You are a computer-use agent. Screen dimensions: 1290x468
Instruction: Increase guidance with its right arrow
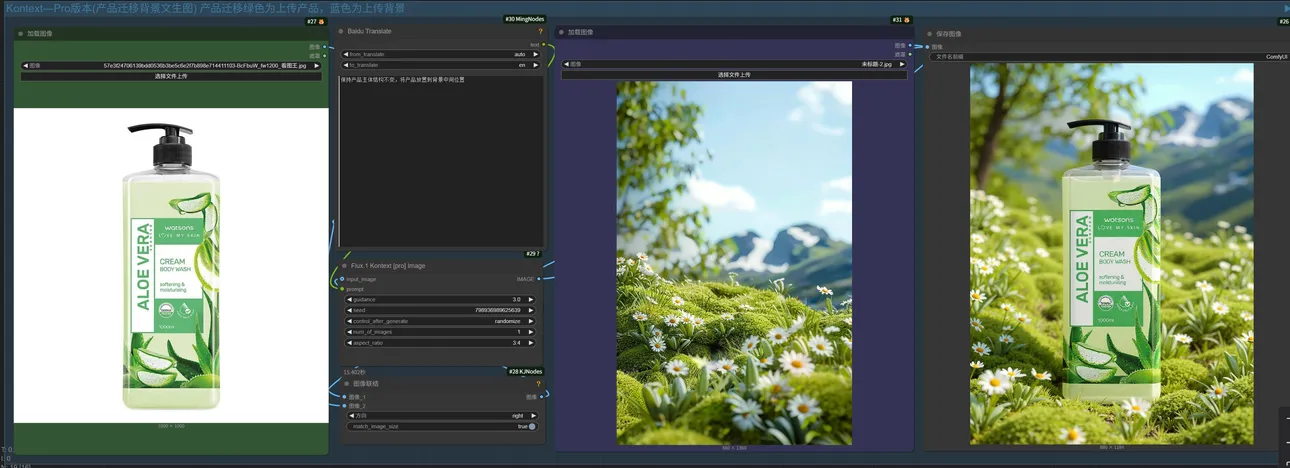point(531,299)
